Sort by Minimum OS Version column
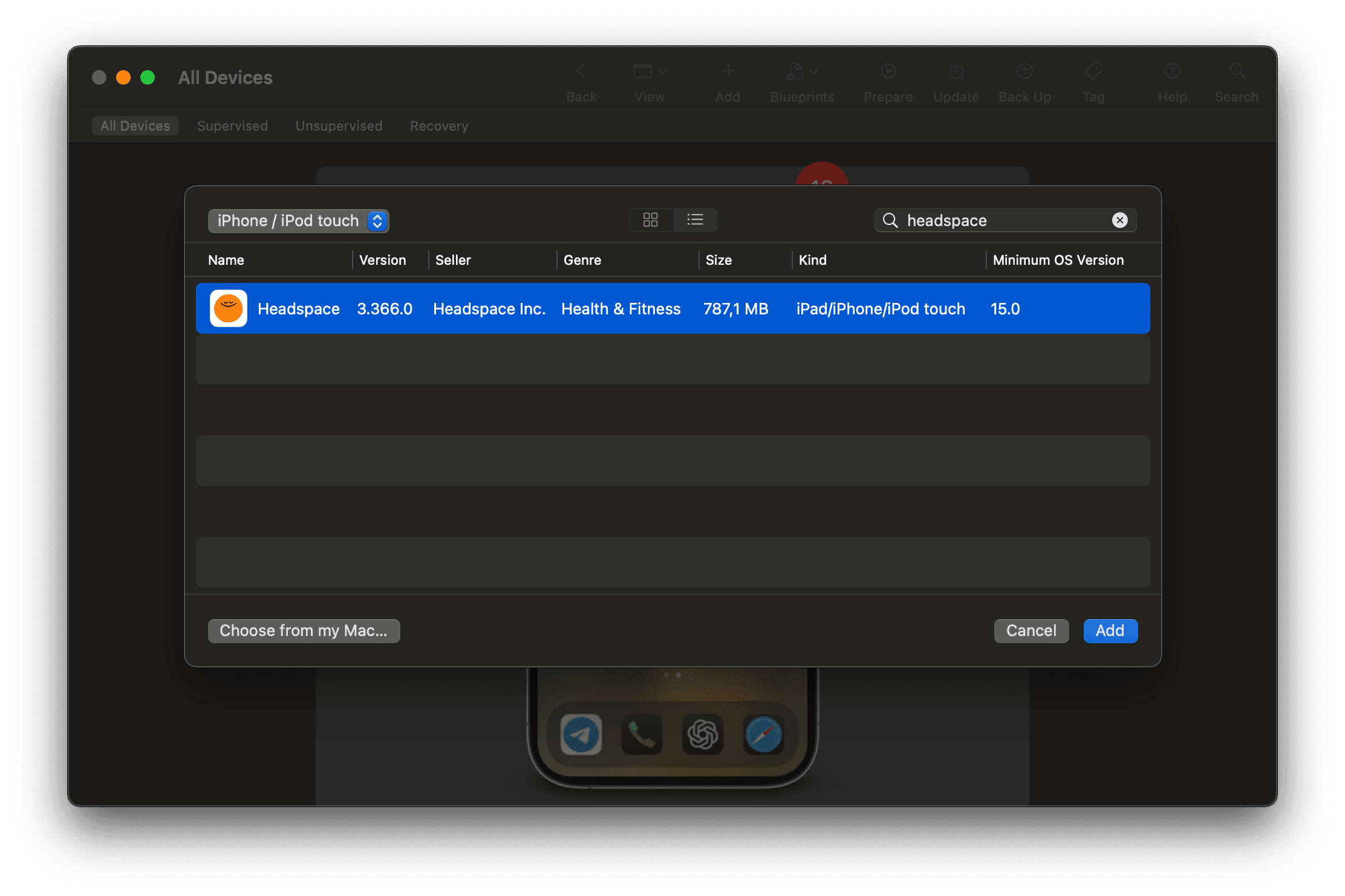1345x896 pixels. point(1058,260)
